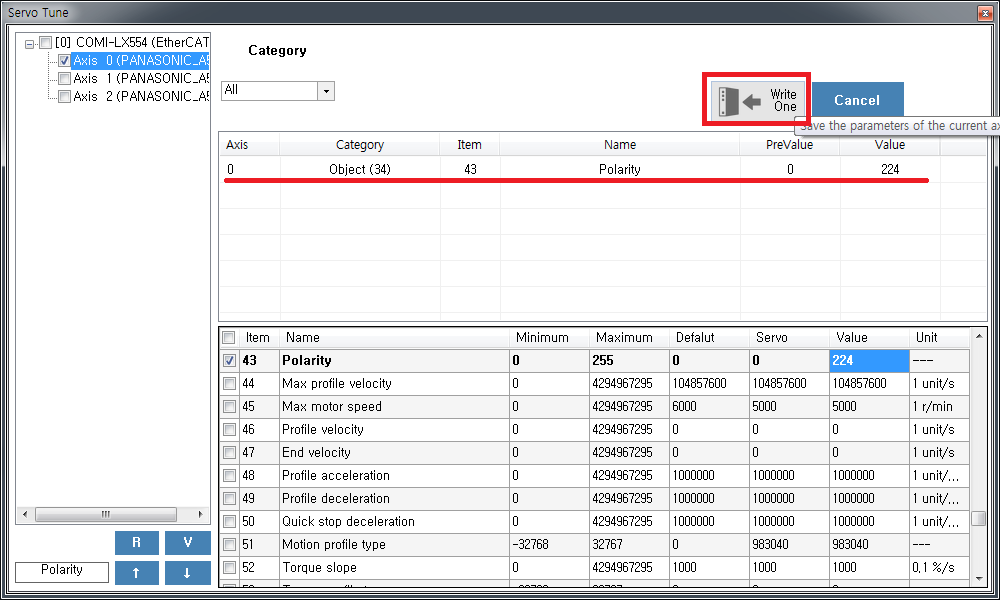This screenshot has height=600, width=1000.
Task: Click the up arrow button
Action: click(137, 573)
